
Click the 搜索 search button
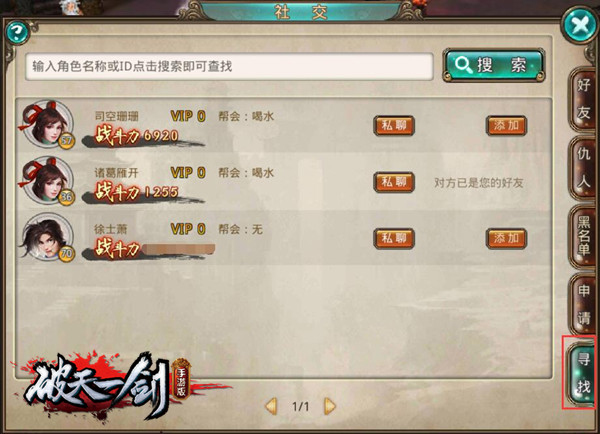[494, 65]
